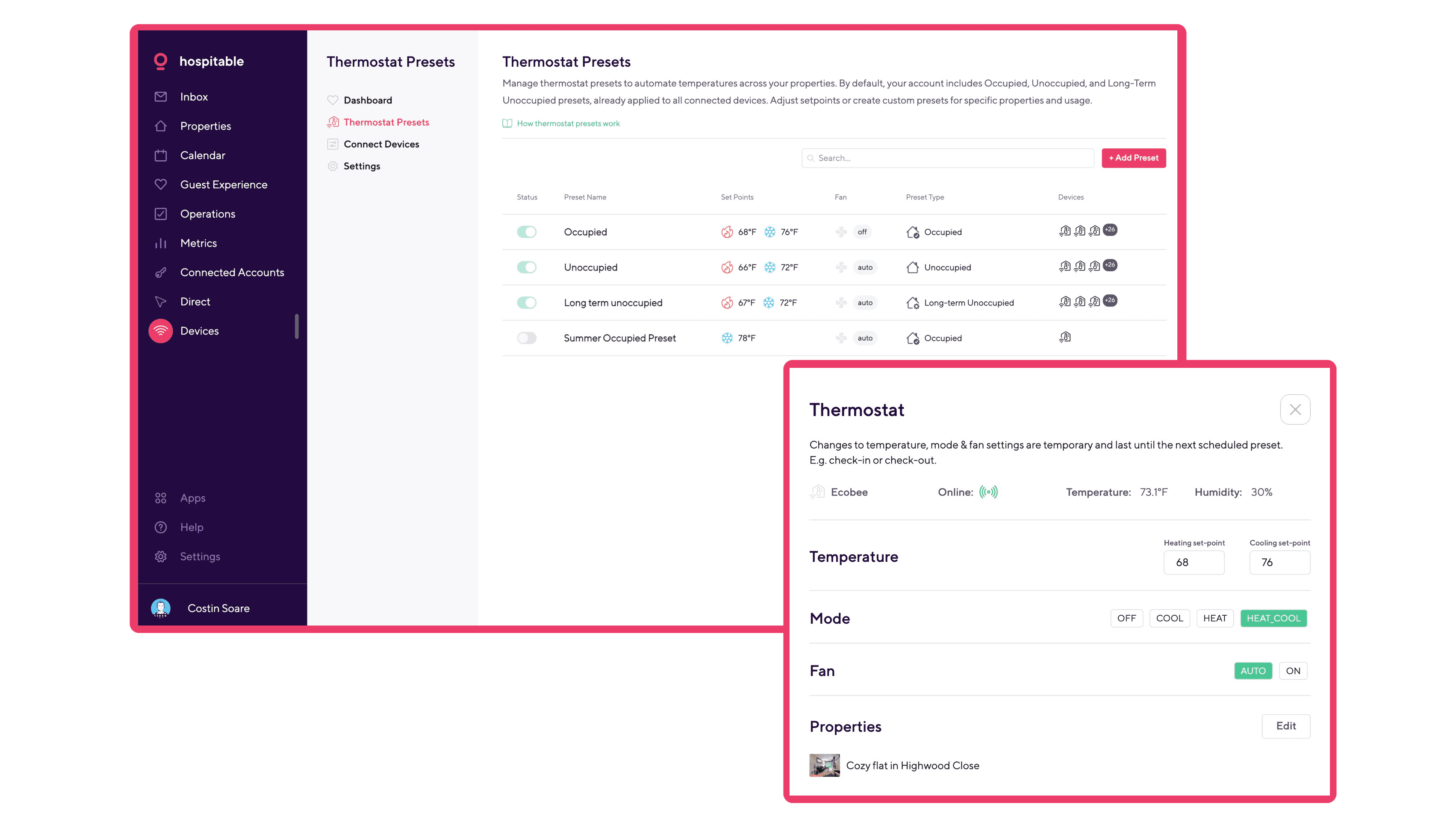
Task: Click fan icon in Long term unoccupied row
Action: (x=840, y=302)
